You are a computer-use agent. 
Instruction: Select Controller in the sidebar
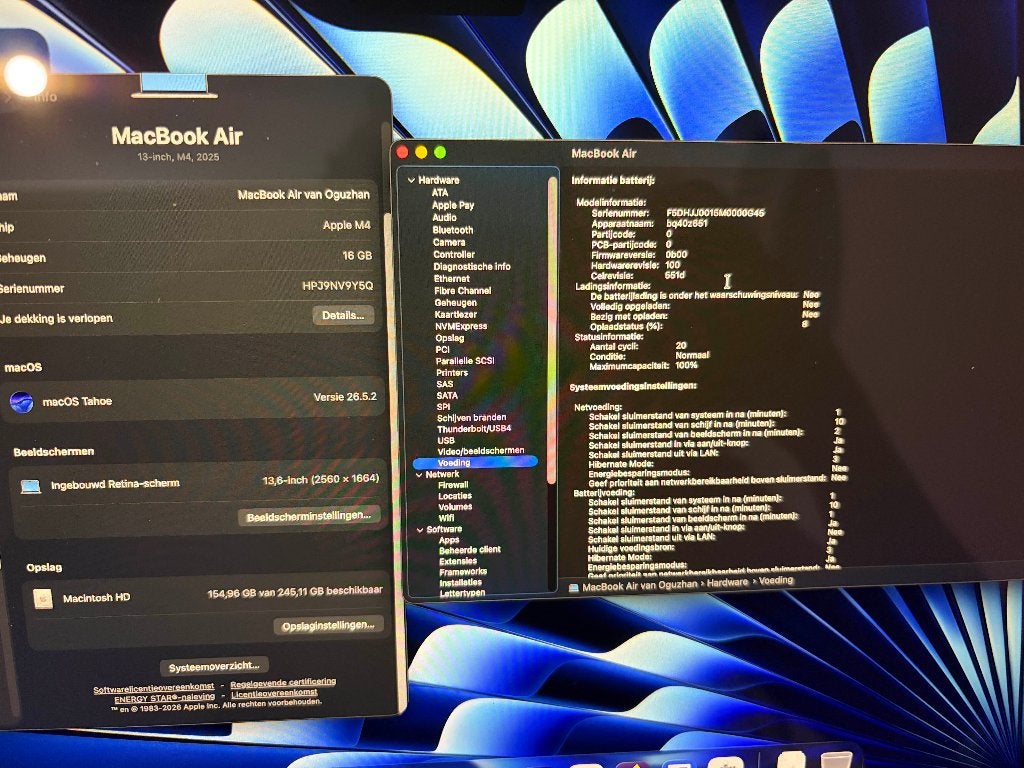pyautogui.click(x=454, y=255)
